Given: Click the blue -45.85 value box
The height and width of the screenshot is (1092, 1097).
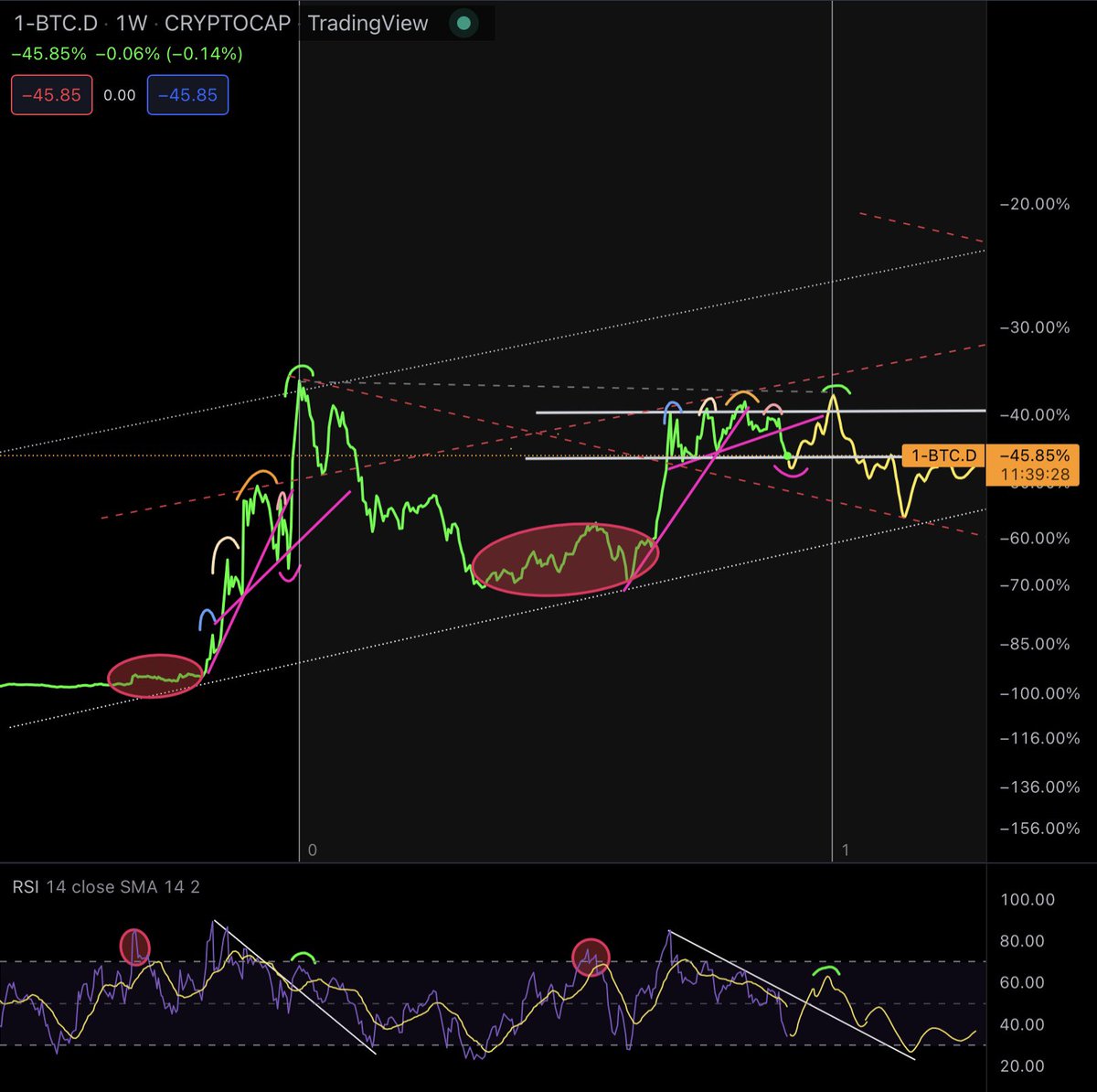Looking at the screenshot, I should (x=187, y=95).
